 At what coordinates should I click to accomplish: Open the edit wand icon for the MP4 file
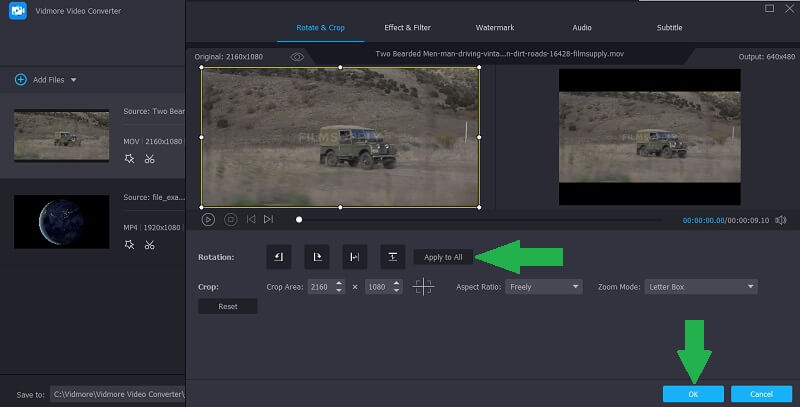129,244
